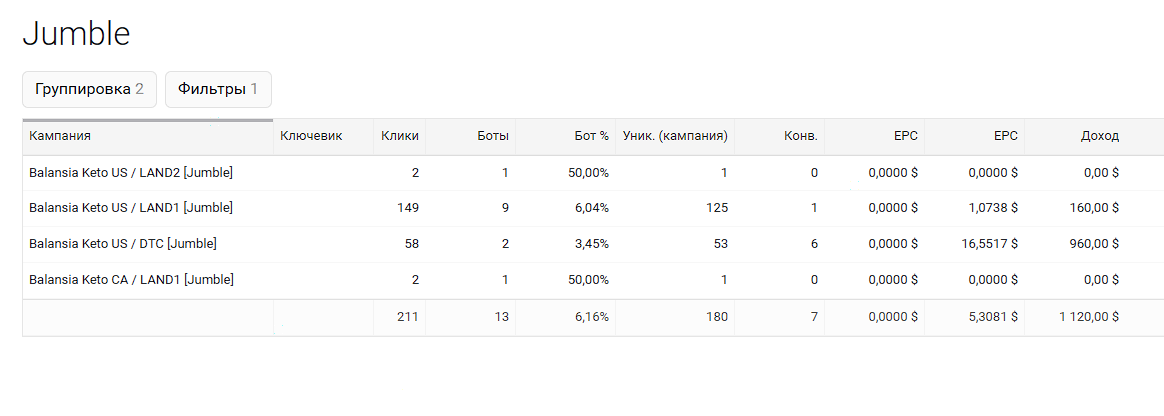Select Balansia Keto US / LAND2 row
The height and width of the screenshot is (416, 1164).
click(593, 173)
